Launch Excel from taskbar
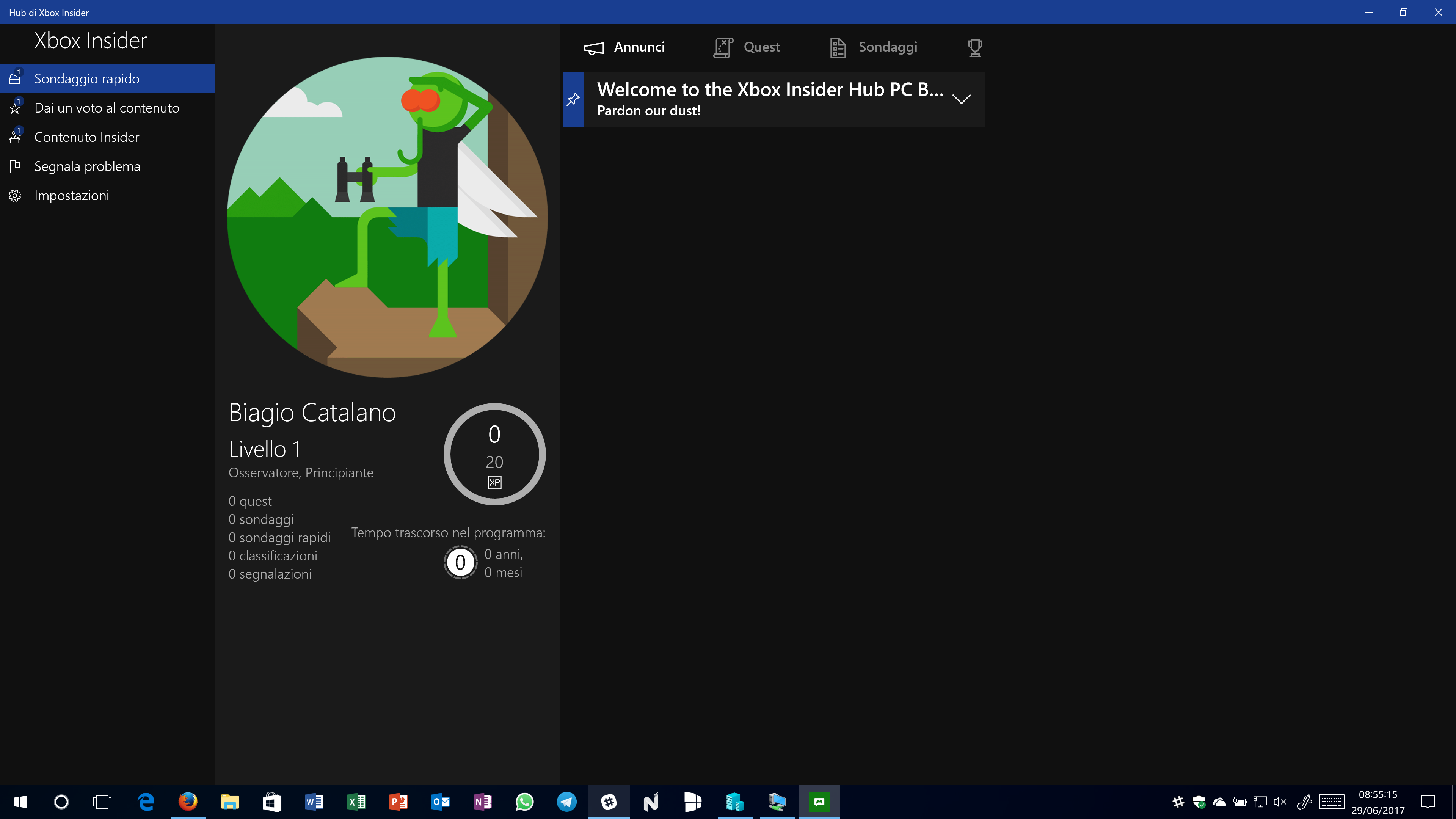1456x819 pixels. tap(356, 802)
